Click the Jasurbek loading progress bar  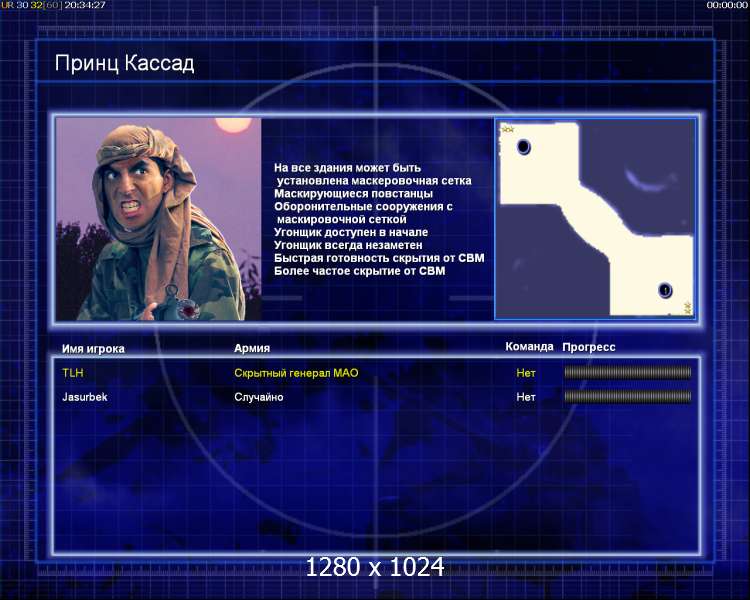pyautogui.click(x=628, y=396)
